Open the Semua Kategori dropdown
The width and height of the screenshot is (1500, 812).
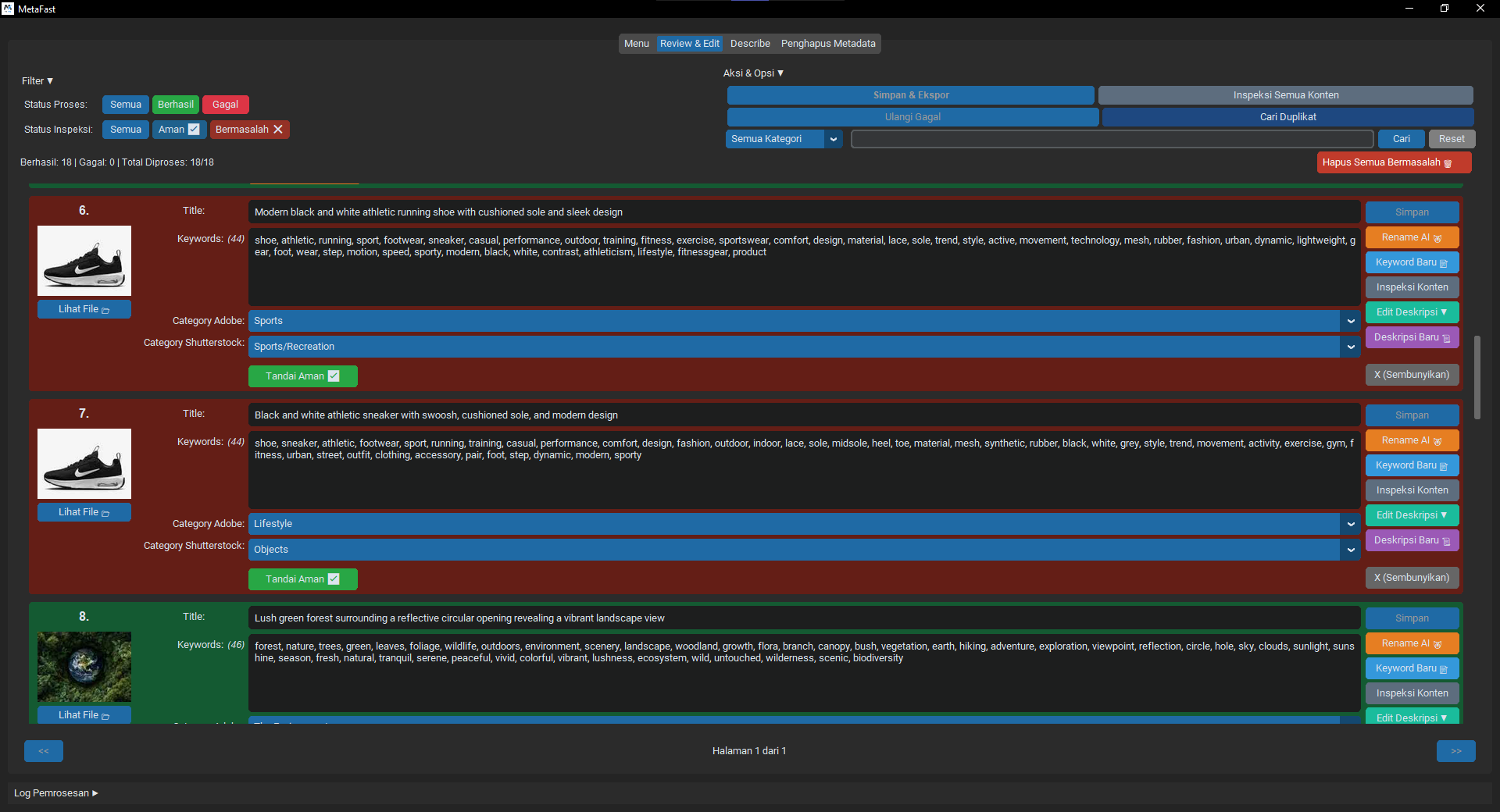click(783, 139)
